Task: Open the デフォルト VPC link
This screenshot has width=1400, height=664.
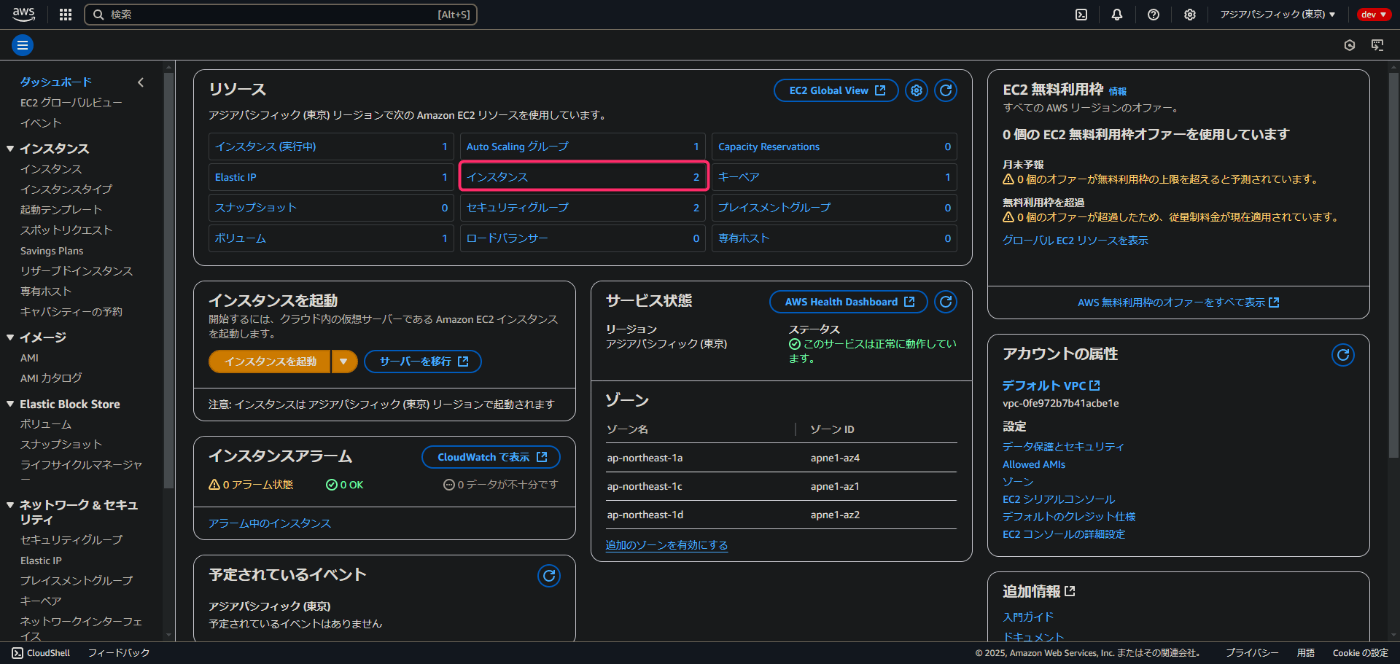Action: [1051, 385]
